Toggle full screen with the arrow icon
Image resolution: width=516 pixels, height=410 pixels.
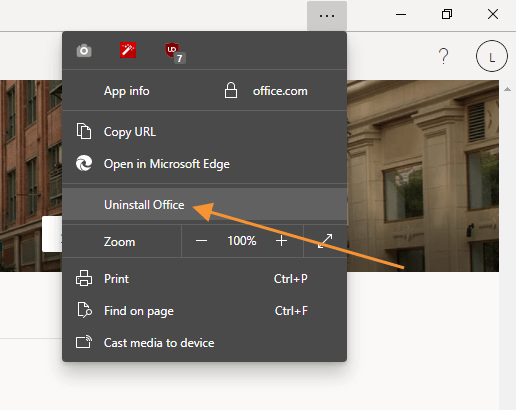(325, 241)
